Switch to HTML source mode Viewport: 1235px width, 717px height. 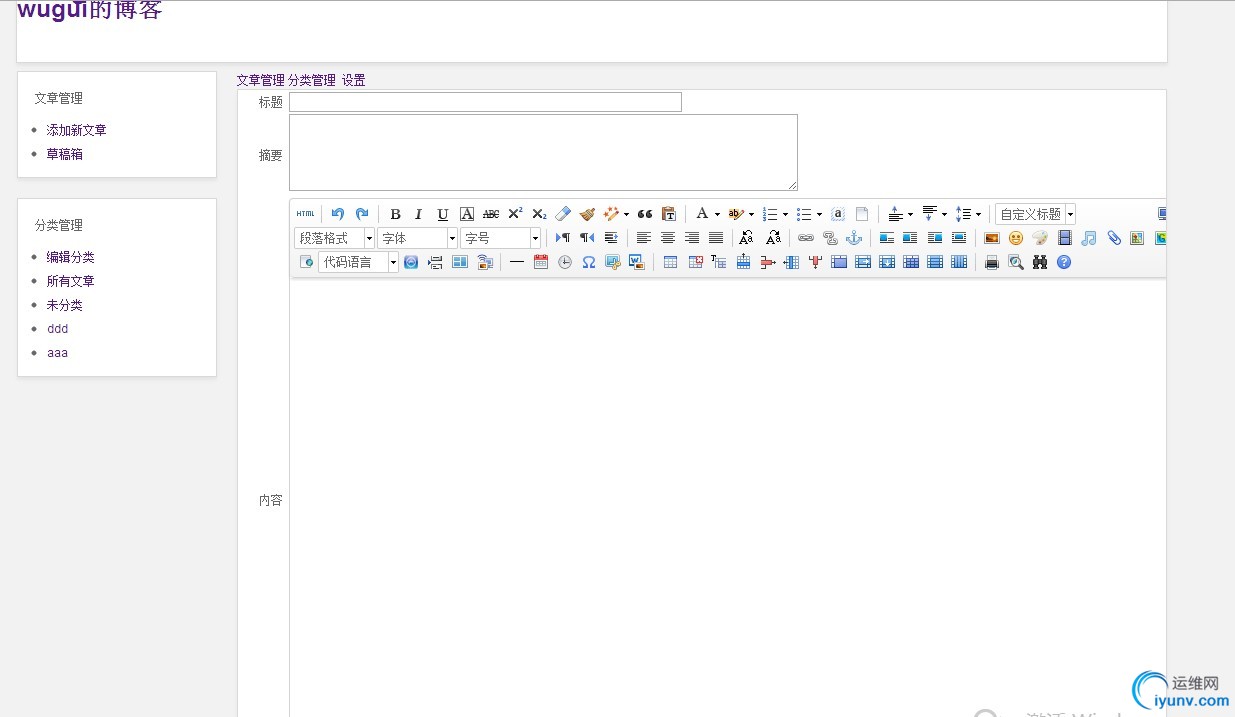coord(305,214)
